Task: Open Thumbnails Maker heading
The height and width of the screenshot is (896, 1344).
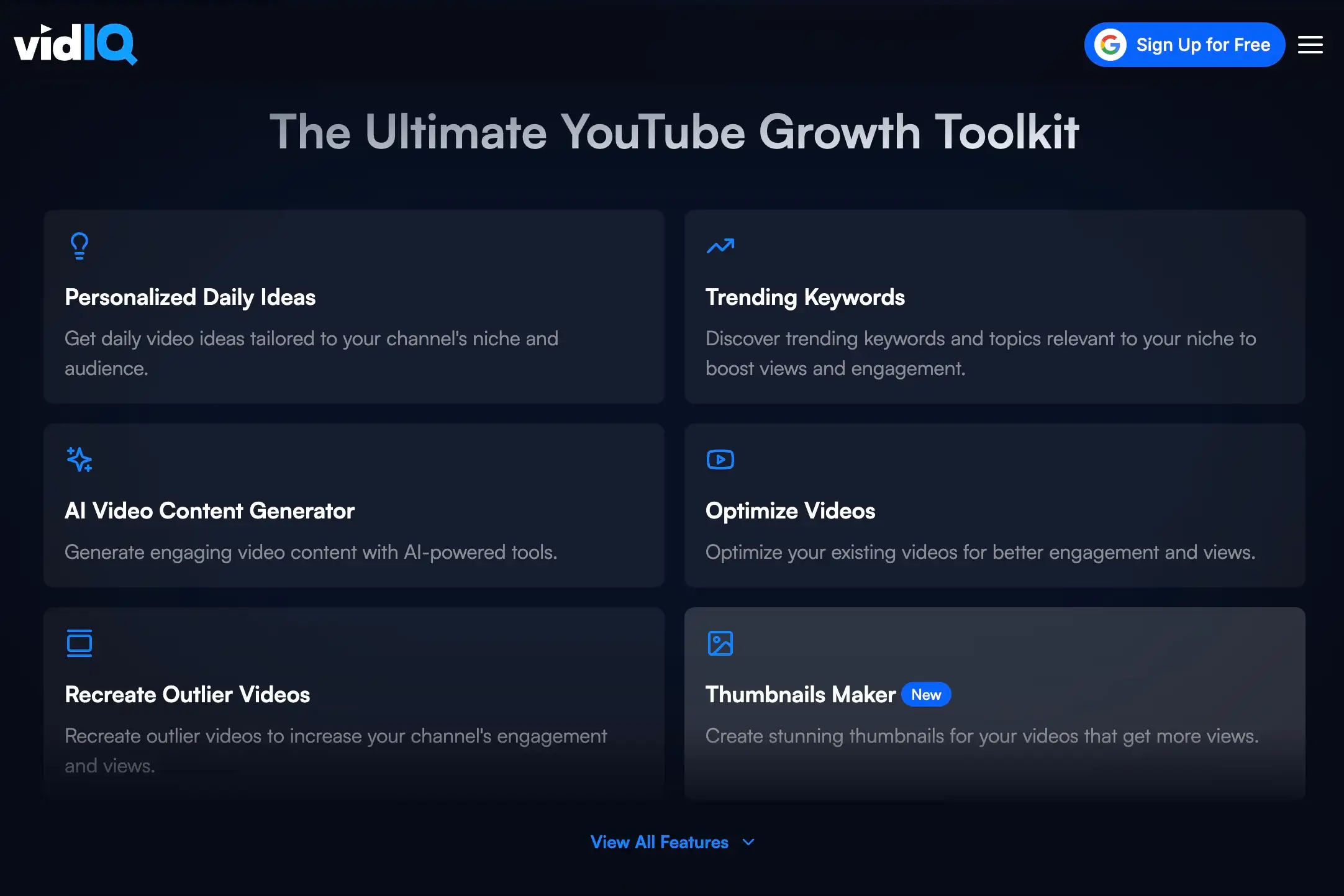Action: pos(801,695)
